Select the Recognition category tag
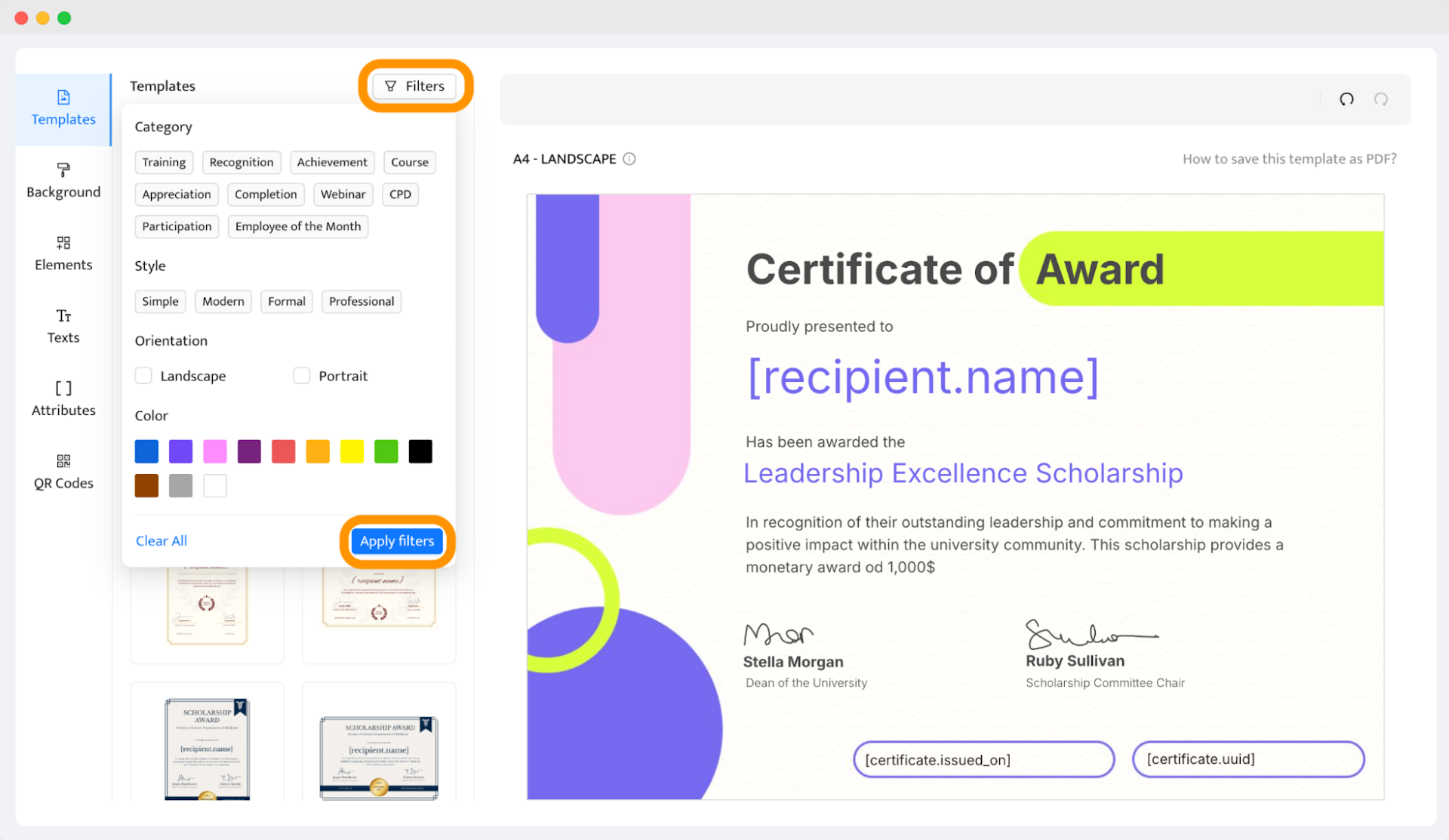 pyautogui.click(x=240, y=160)
